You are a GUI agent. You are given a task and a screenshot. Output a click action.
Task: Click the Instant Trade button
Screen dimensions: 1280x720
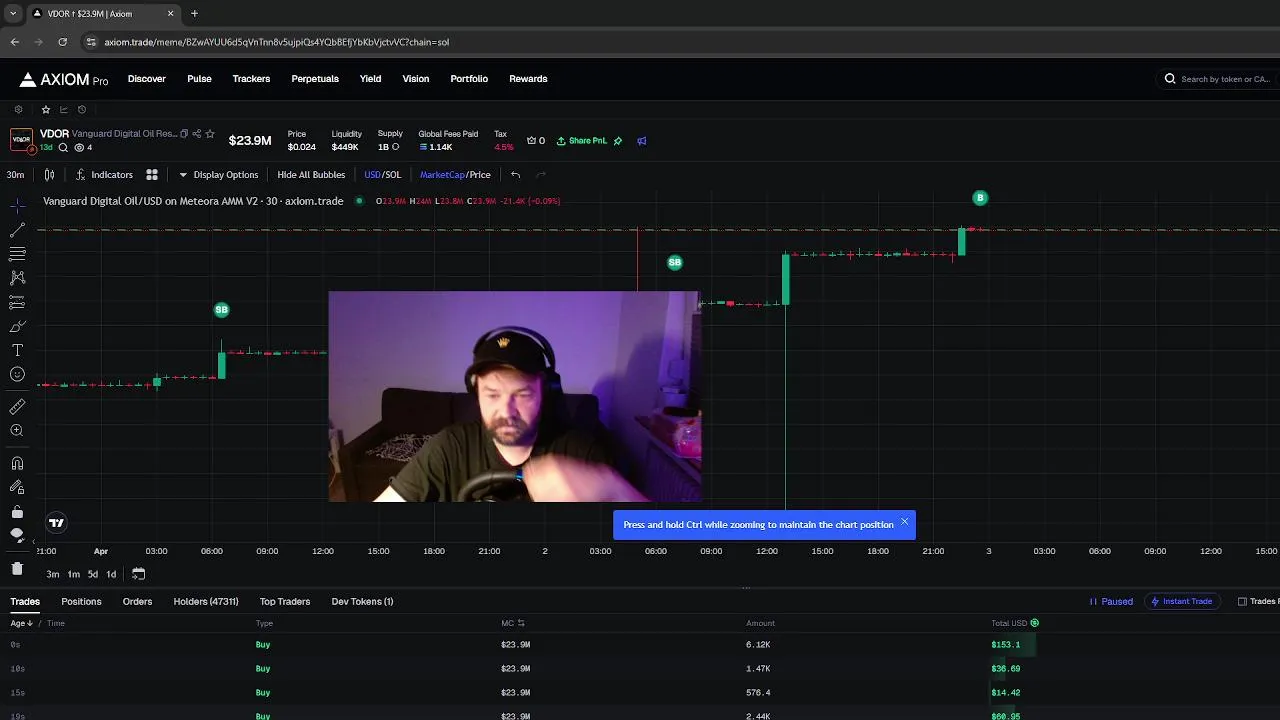[x=1182, y=601]
